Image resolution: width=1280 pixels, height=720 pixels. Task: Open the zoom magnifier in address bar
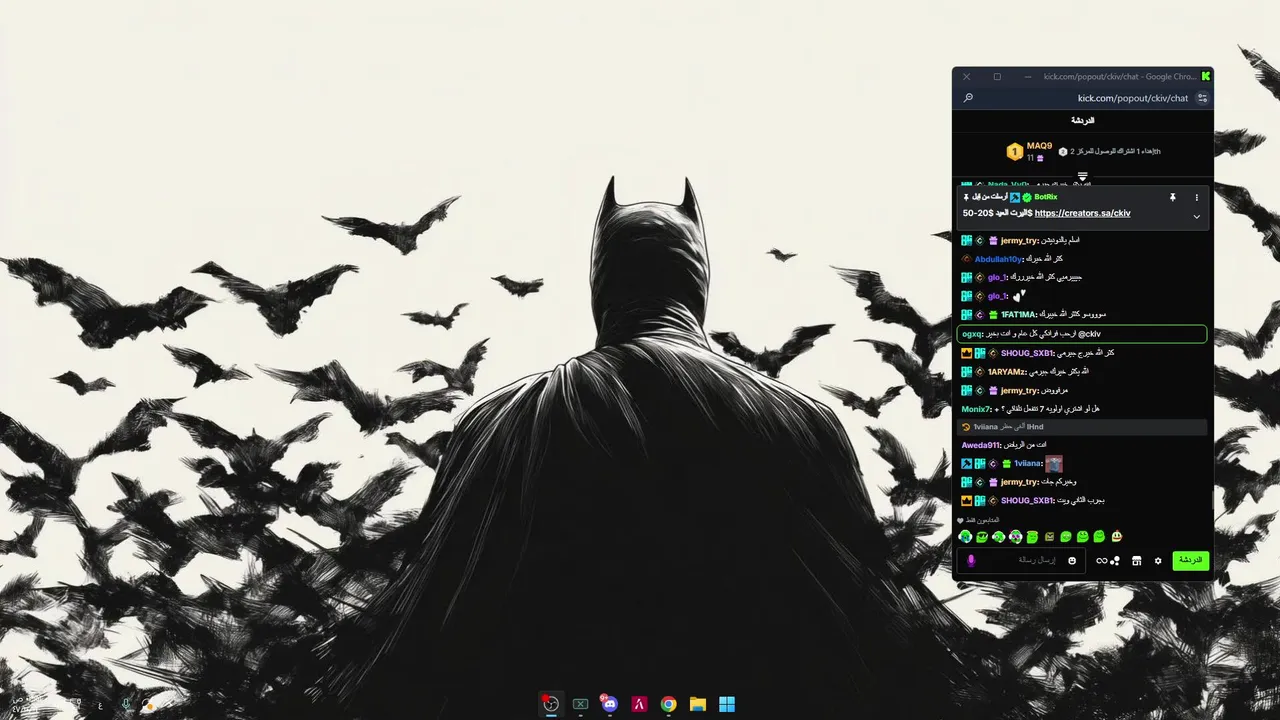[x=968, y=98]
